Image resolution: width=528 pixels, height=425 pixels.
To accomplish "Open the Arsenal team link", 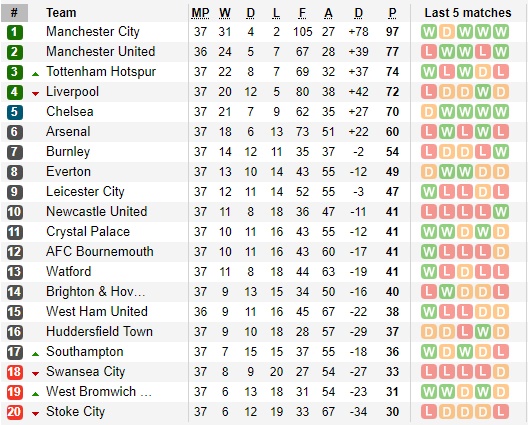I will pyautogui.click(x=68, y=132).
